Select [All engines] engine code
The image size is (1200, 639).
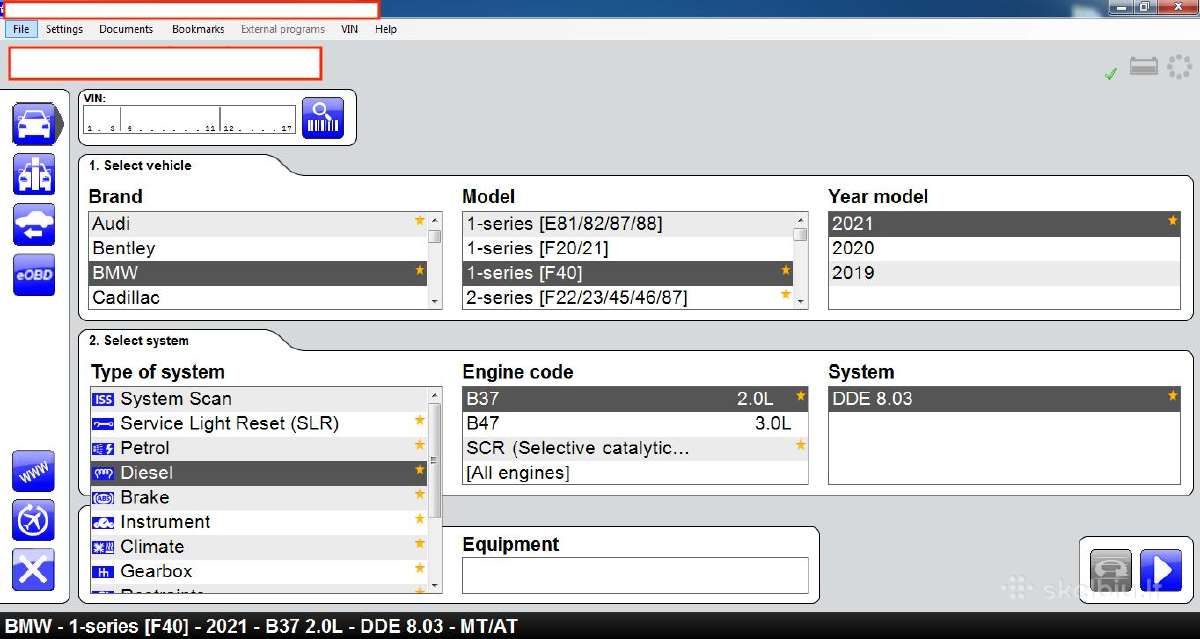click(x=635, y=473)
